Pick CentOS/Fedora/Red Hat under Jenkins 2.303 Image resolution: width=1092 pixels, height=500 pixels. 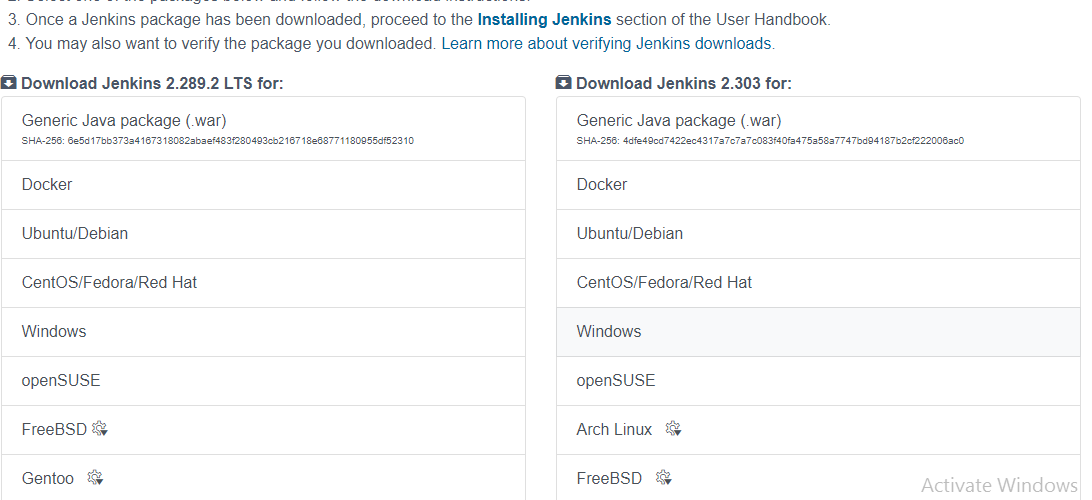(818, 283)
